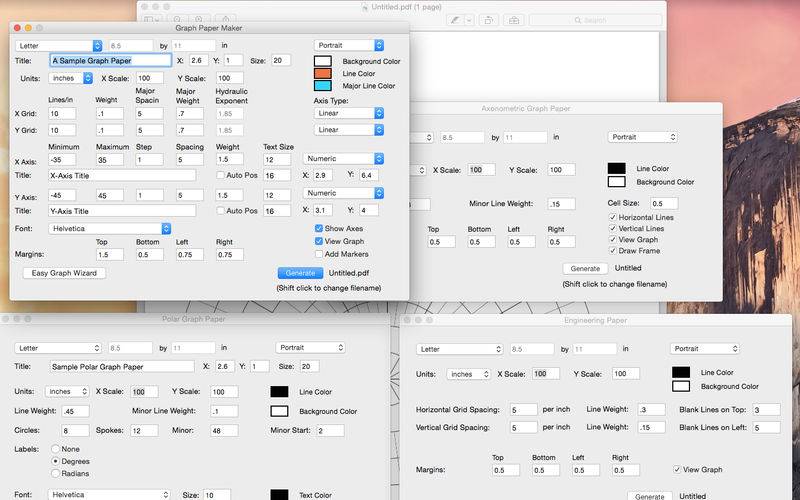Click the X-Axis Title text field
The image size is (800, 500).
[122, 176]
